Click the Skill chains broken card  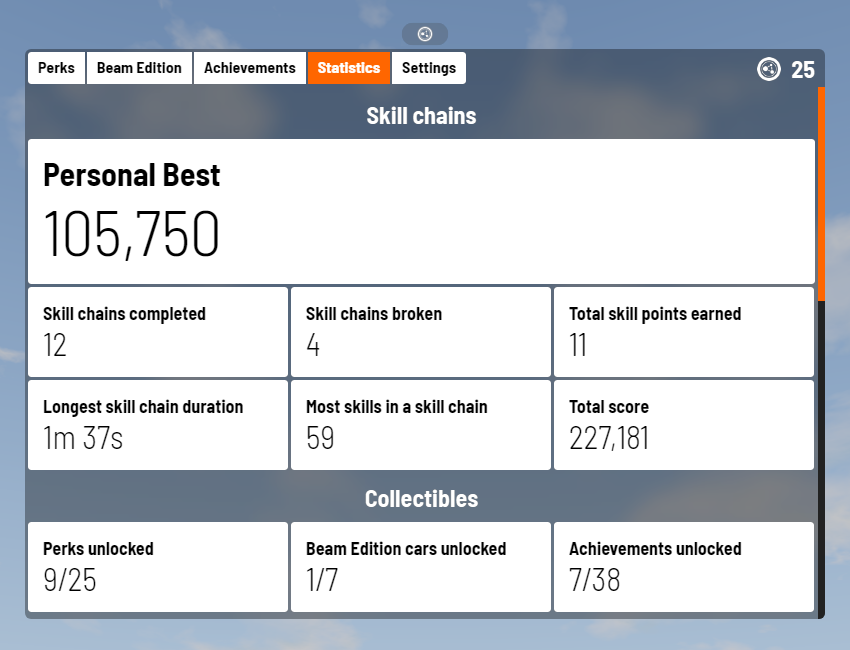click(x=421, y=332)
